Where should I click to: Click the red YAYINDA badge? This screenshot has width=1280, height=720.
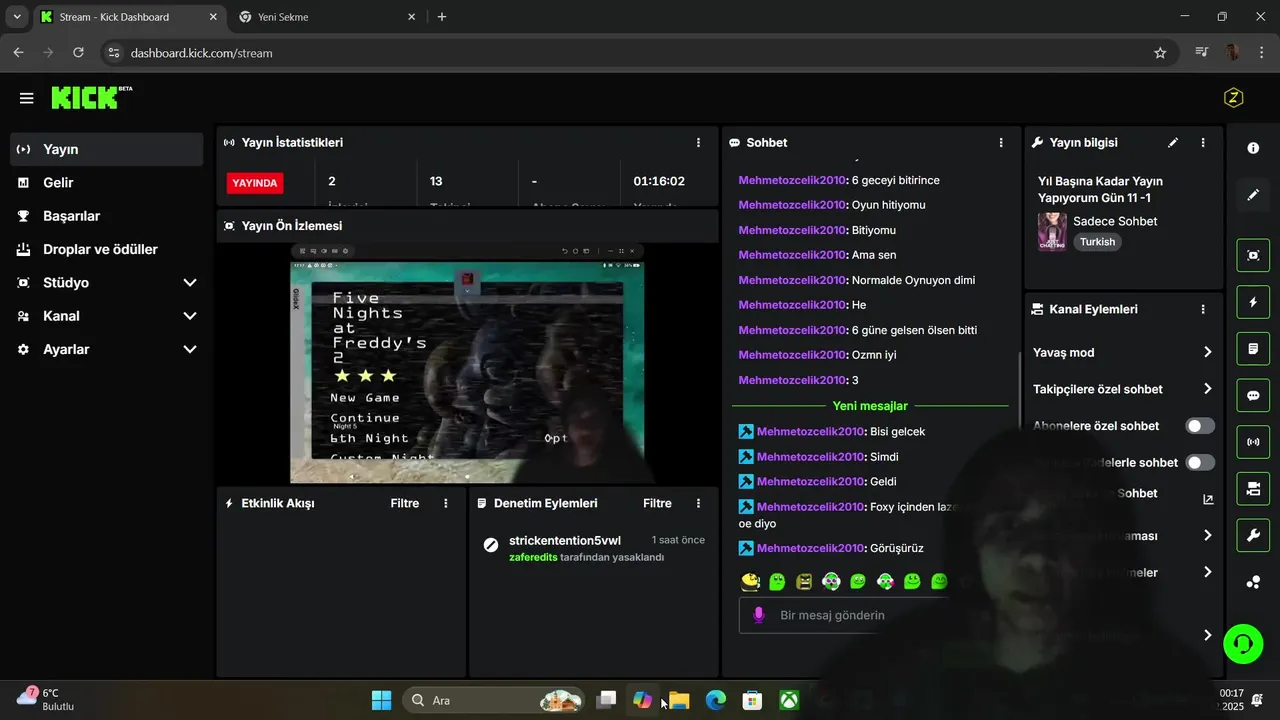[255, 183]
